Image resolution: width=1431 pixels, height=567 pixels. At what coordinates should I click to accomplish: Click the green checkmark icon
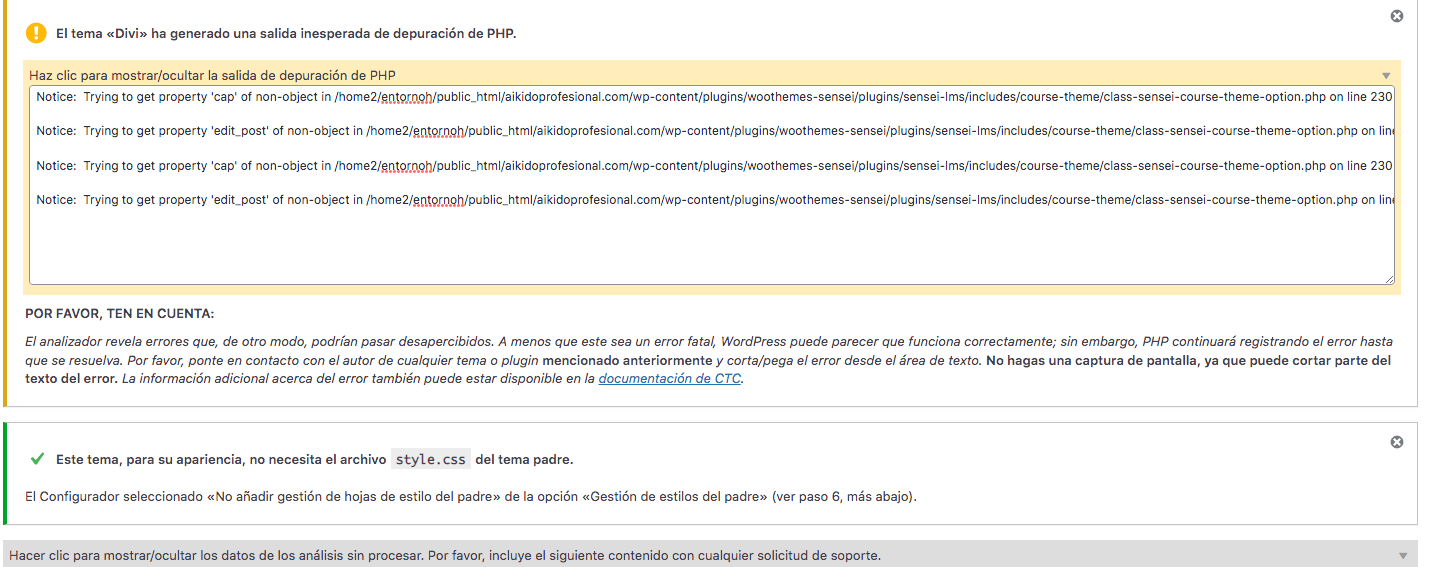pyautogui.click(x=37, y=459)
